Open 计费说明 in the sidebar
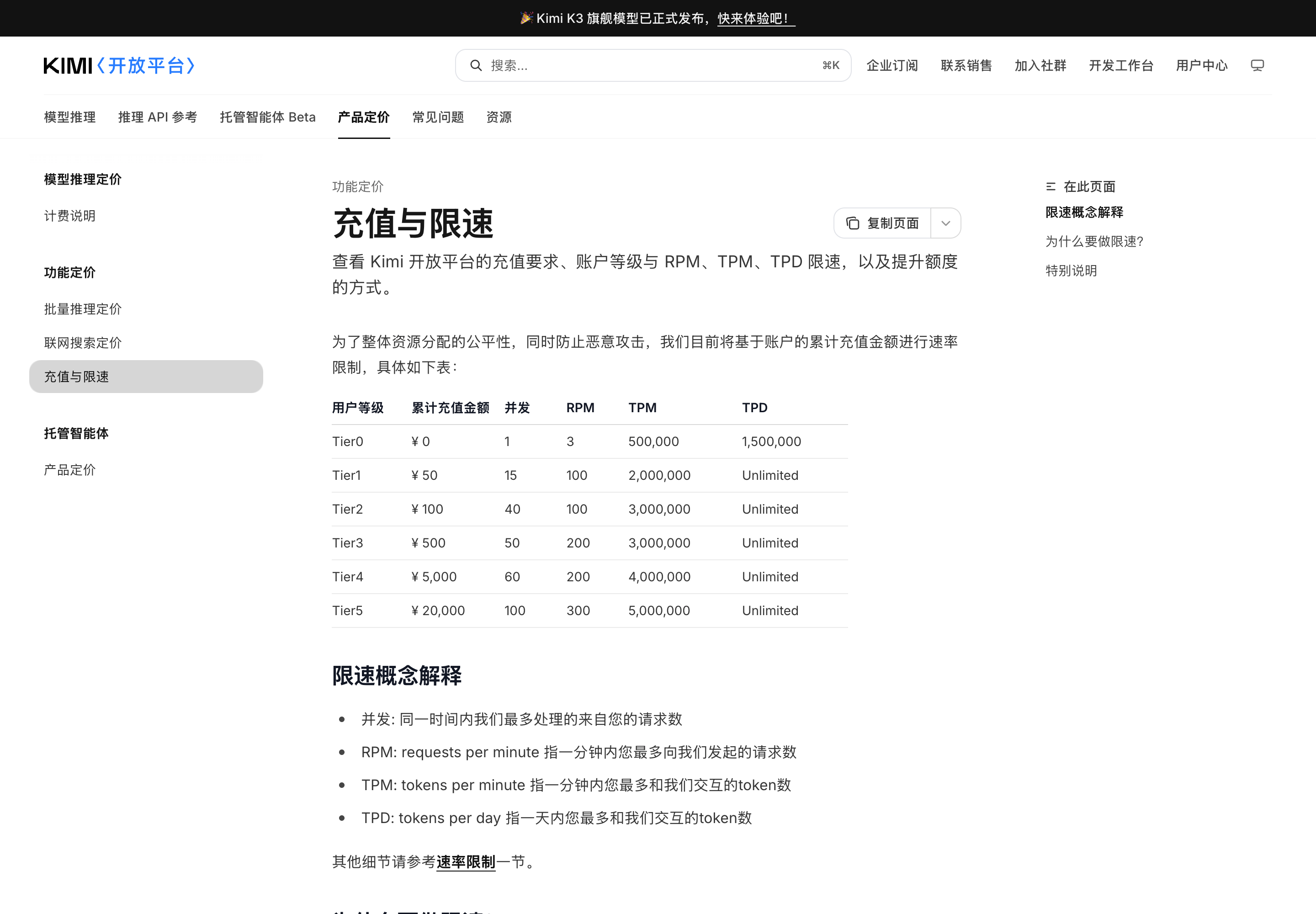Image resolution: width=1316 pixels, height=914 pixels. tap(70, 216)
